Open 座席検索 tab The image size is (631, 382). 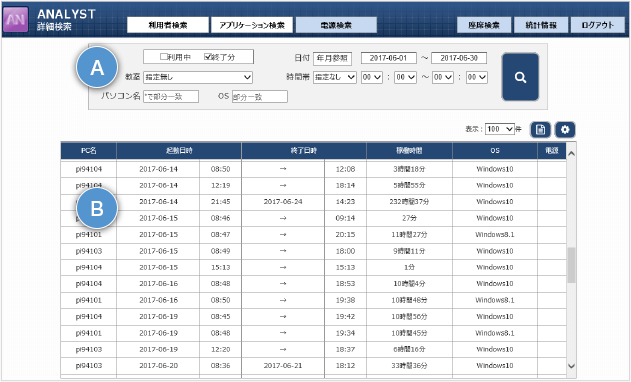[x=484, y=25]
